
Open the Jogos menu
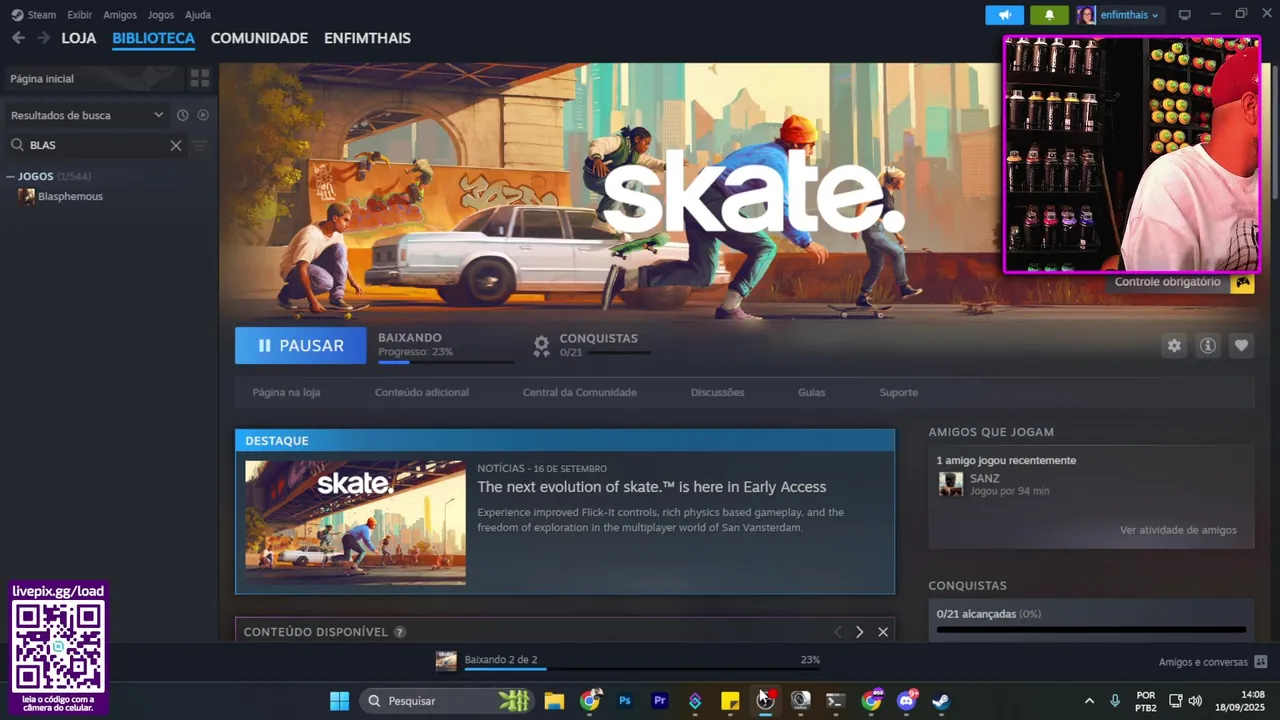pyautogui.click(x=160, y=15)
